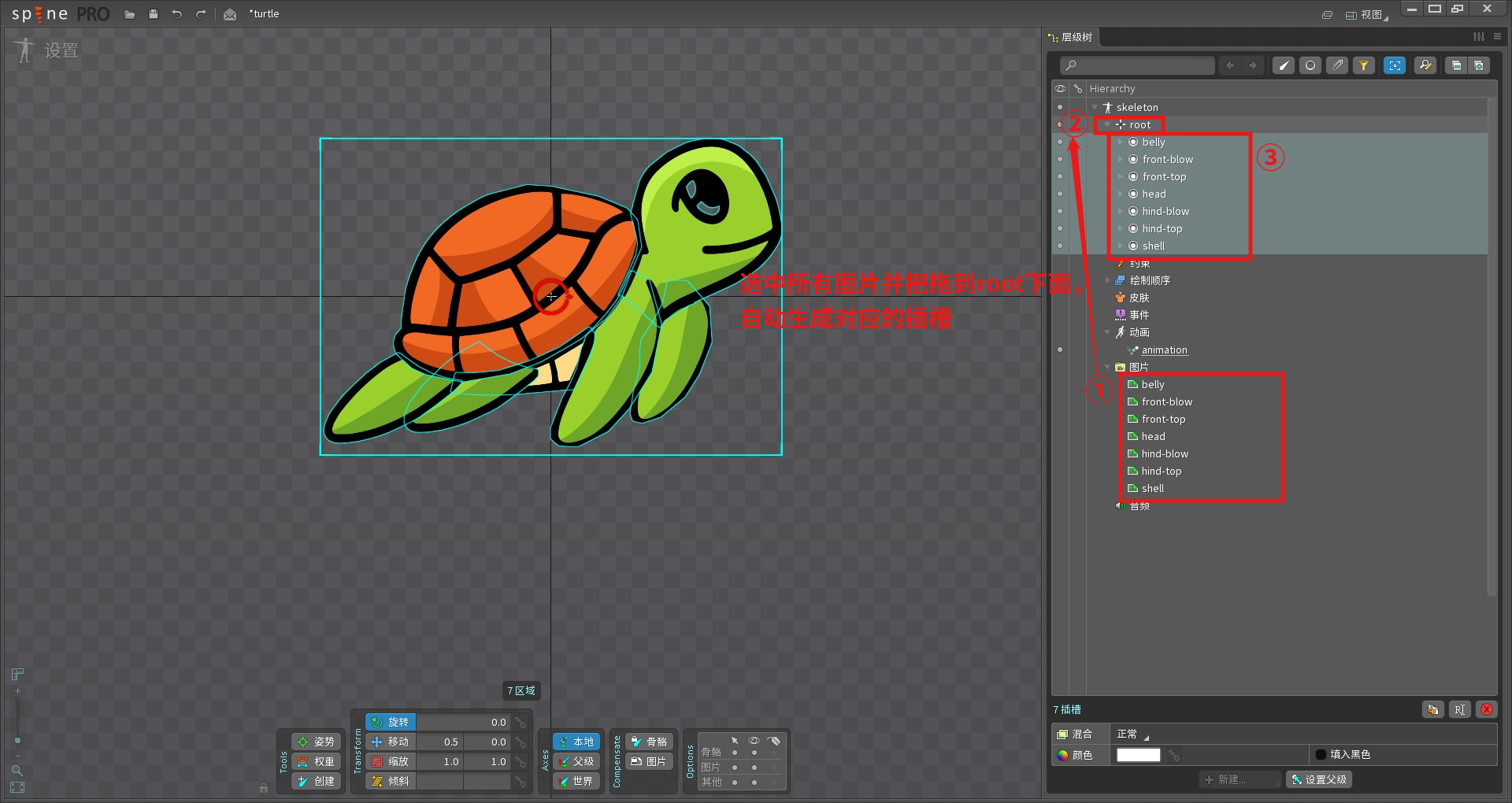Toggle others visible option dot

754,782
